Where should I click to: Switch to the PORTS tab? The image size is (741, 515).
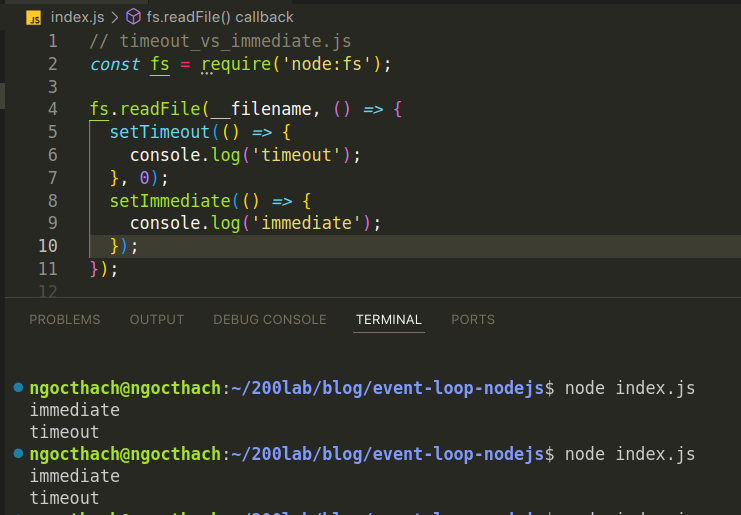point(472,320)
